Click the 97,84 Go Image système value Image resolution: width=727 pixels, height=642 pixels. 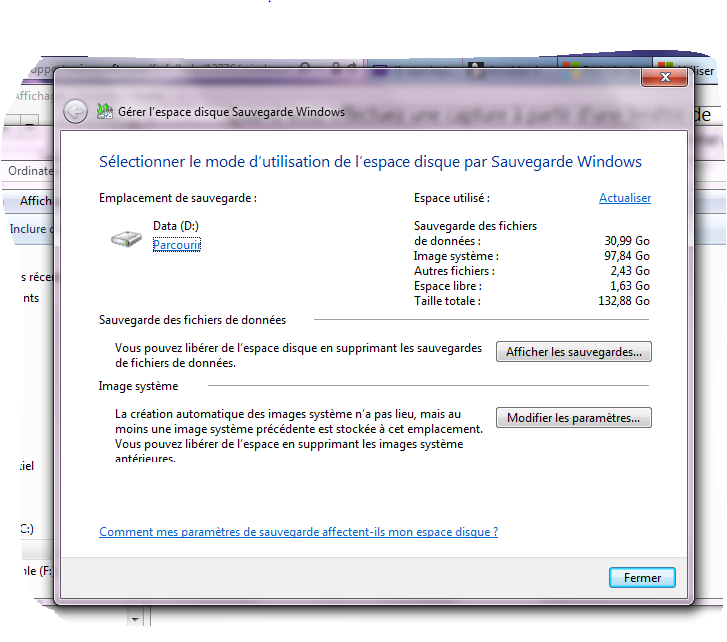[627, 256]
